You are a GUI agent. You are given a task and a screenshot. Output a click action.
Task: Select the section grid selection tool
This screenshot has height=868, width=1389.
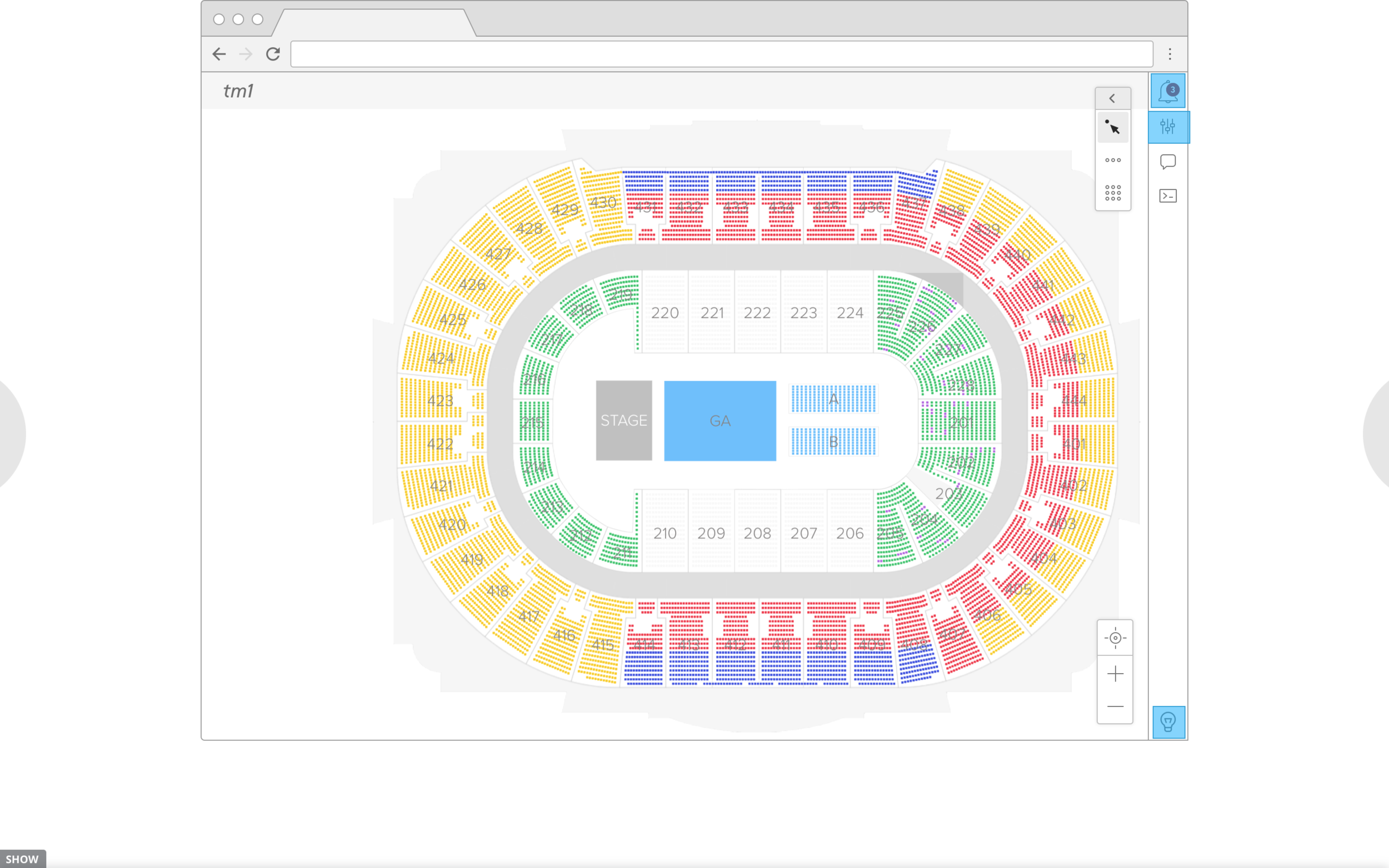[1112, 192]
